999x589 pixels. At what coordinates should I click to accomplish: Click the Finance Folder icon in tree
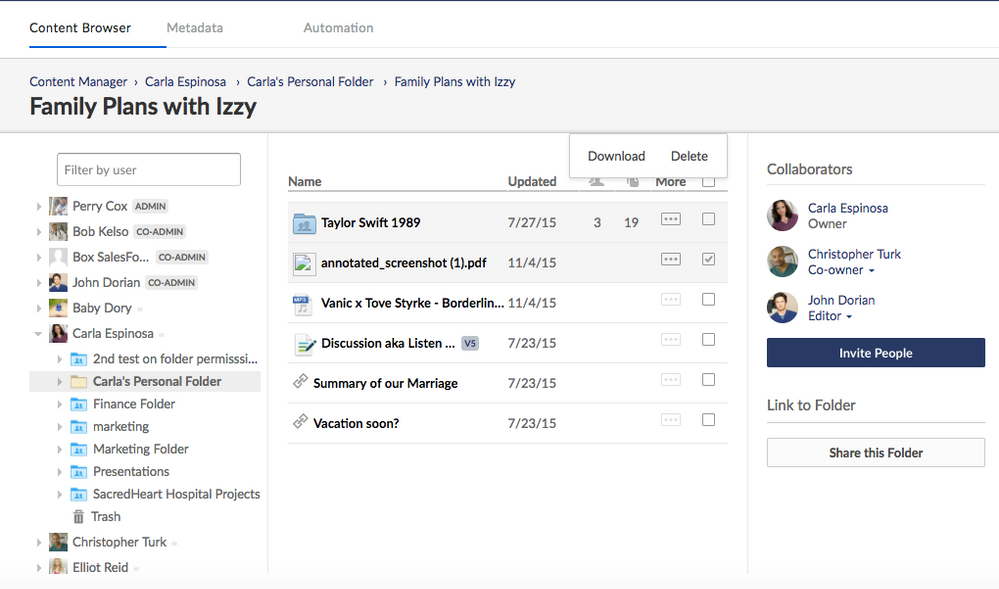(79, 404)
